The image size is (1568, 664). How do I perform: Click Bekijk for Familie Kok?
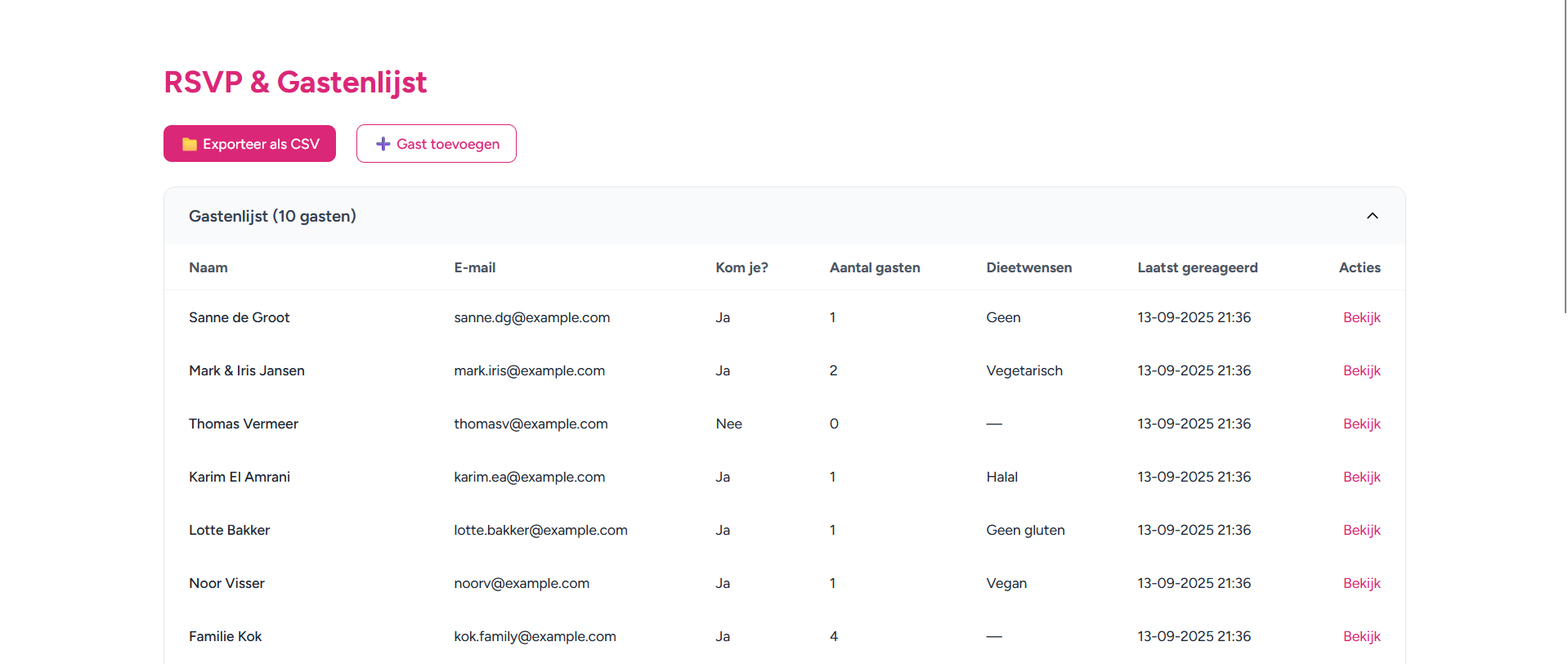[x=1361, y=636]
